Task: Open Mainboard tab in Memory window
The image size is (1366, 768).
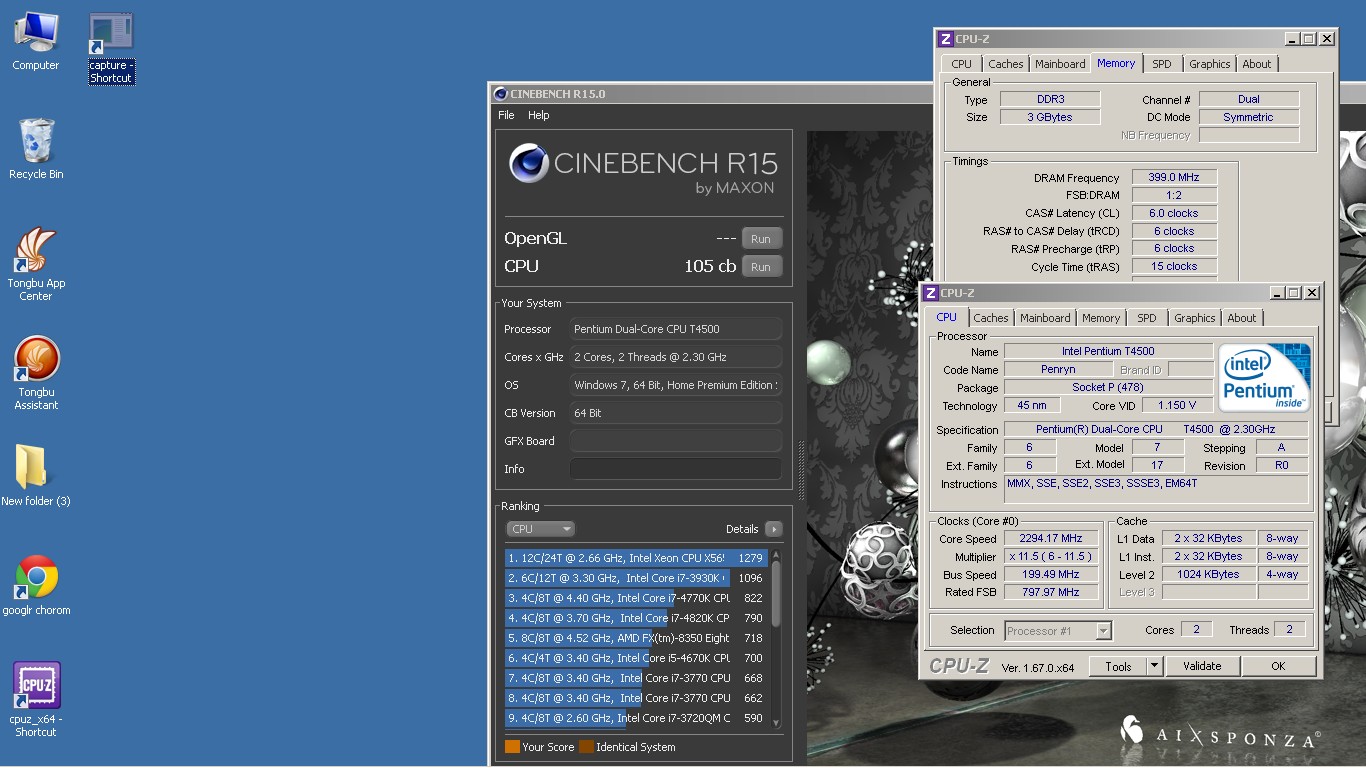Action: (1060, 64)
